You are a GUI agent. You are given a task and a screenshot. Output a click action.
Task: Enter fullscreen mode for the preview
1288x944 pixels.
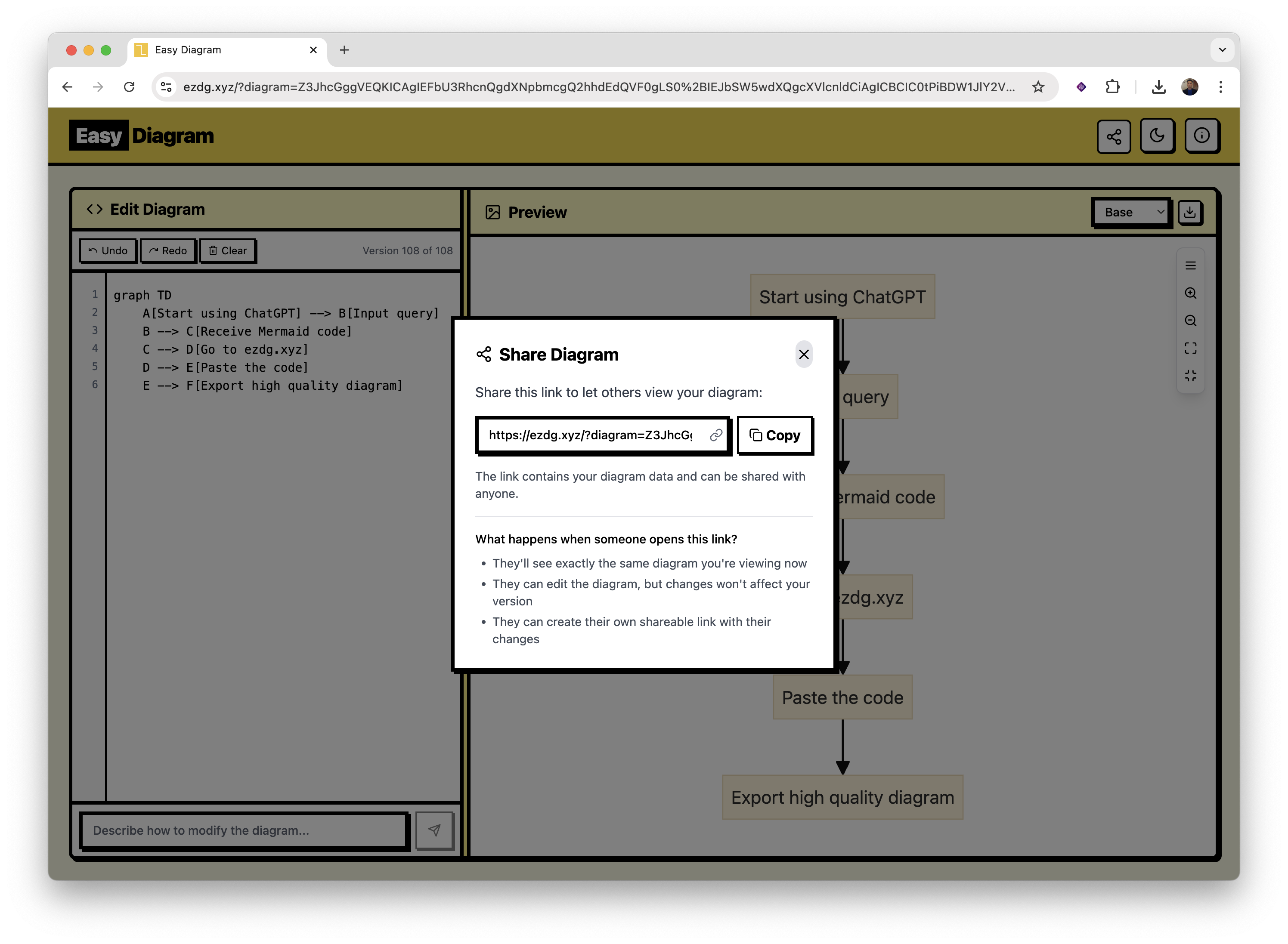[x=1191, y=348]
